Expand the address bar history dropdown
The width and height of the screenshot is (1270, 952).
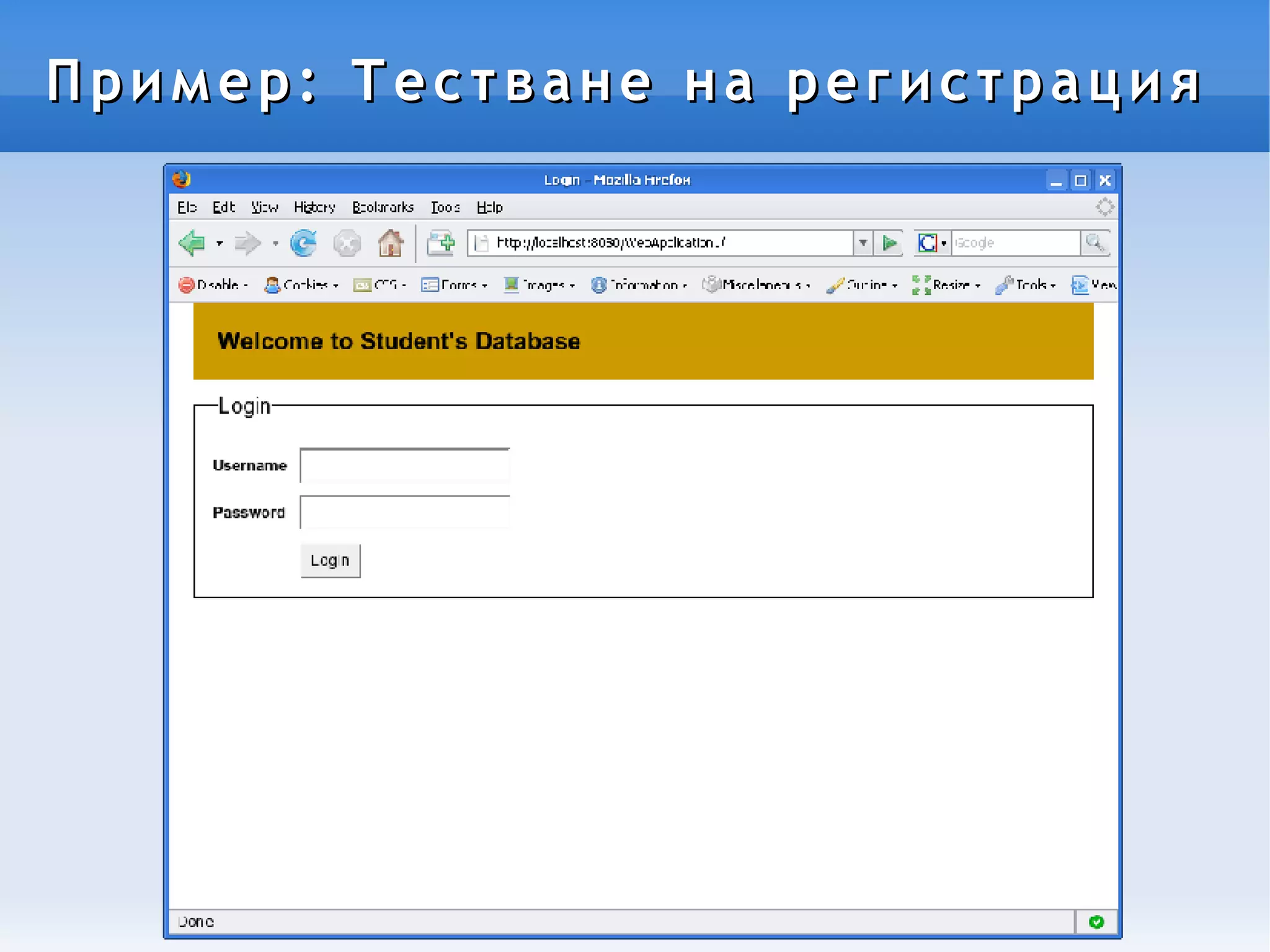point(863,243)
